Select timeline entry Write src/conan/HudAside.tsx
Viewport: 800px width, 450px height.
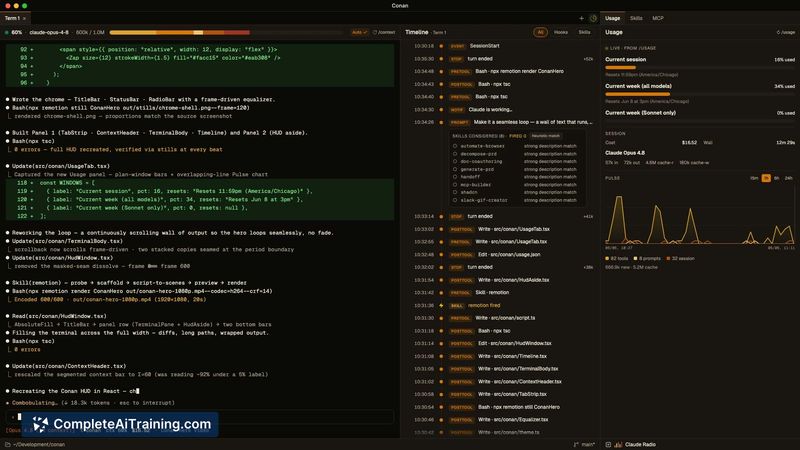point(504,280)
